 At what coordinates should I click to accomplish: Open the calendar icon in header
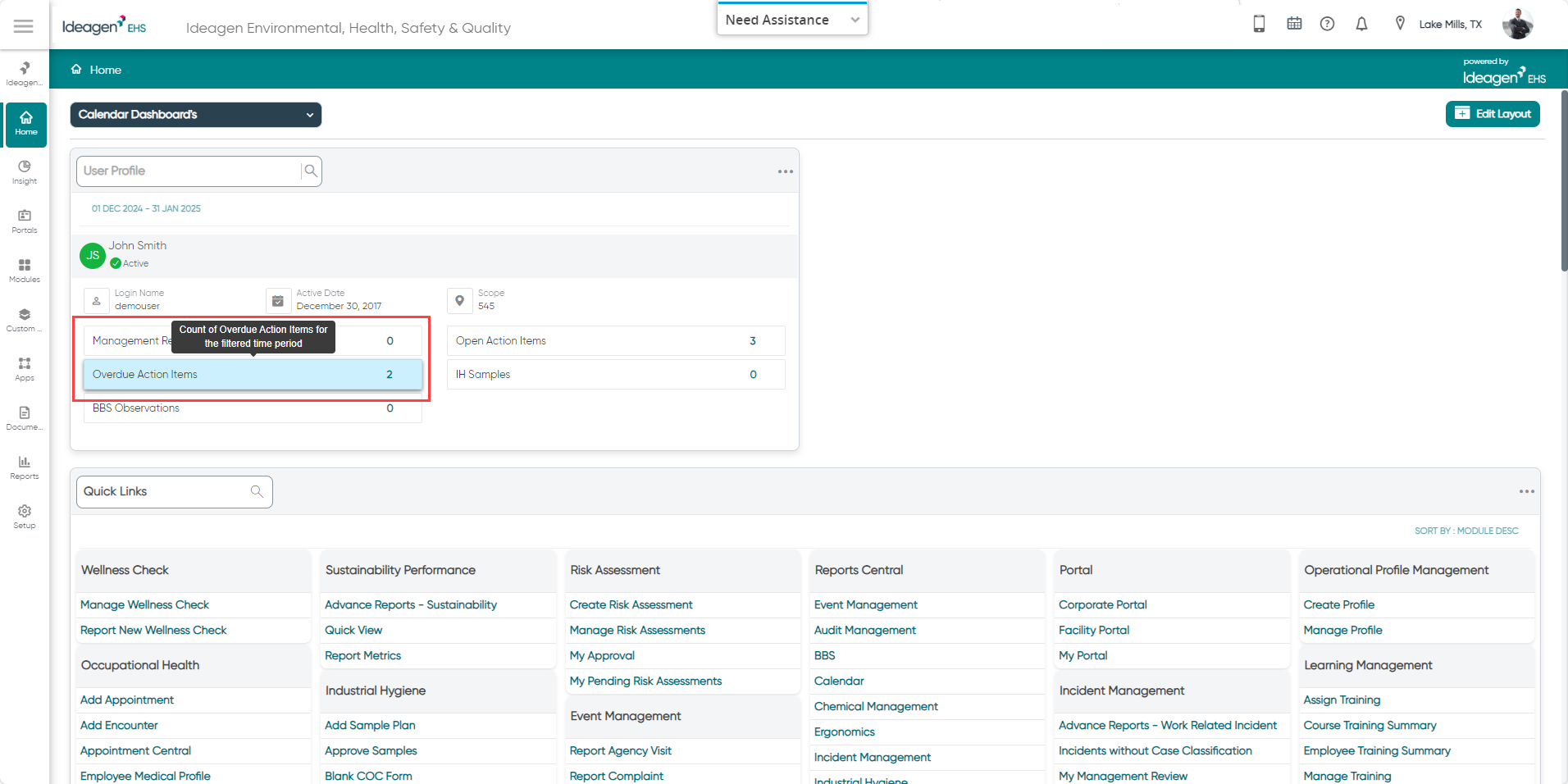click(1294, 24)
